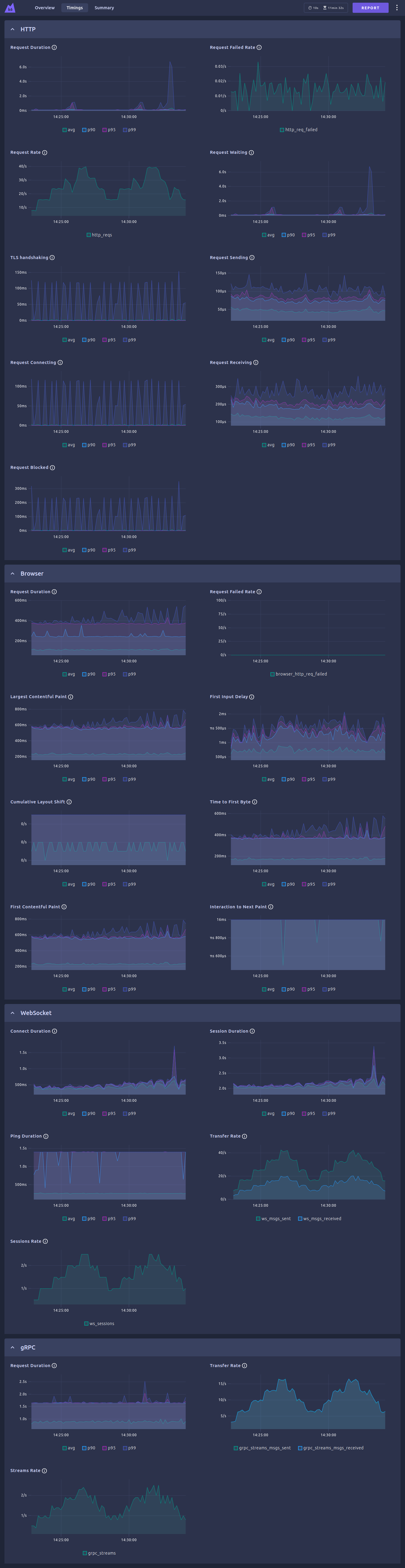The height and width of the screenshot is (1568, 405).
Task: Toggle p99 in Session Duration legend
Action: click(x=329, y=1114)
